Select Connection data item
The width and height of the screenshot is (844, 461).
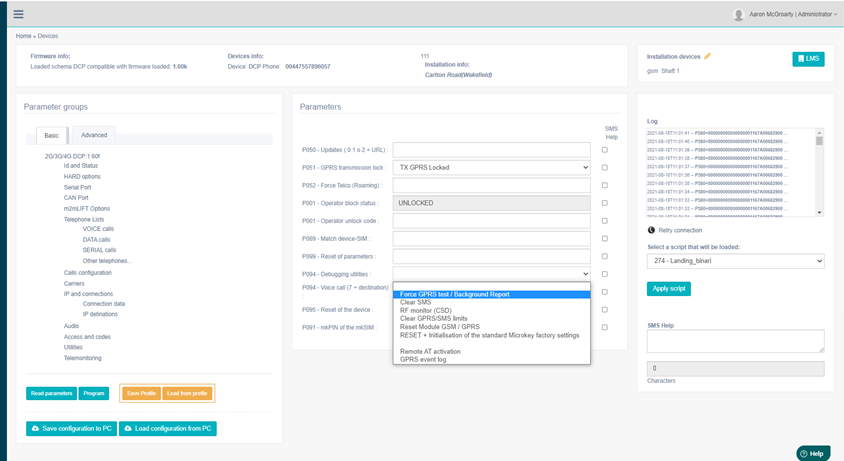[x=103, y=304]
